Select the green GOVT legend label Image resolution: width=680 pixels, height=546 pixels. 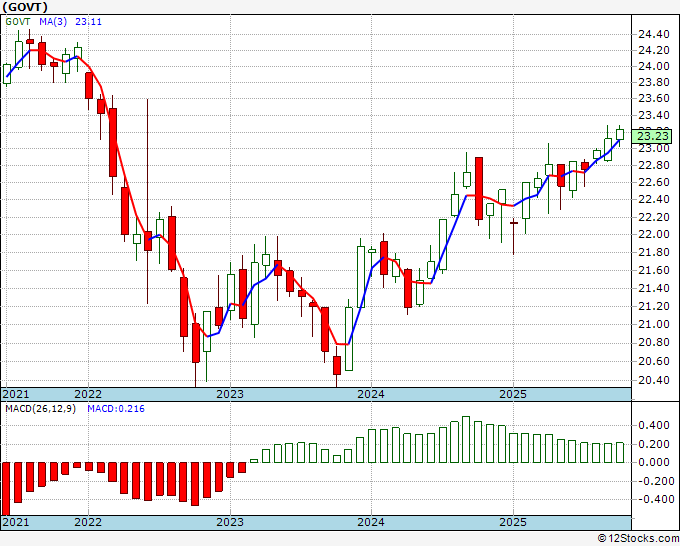pos(18,21)
